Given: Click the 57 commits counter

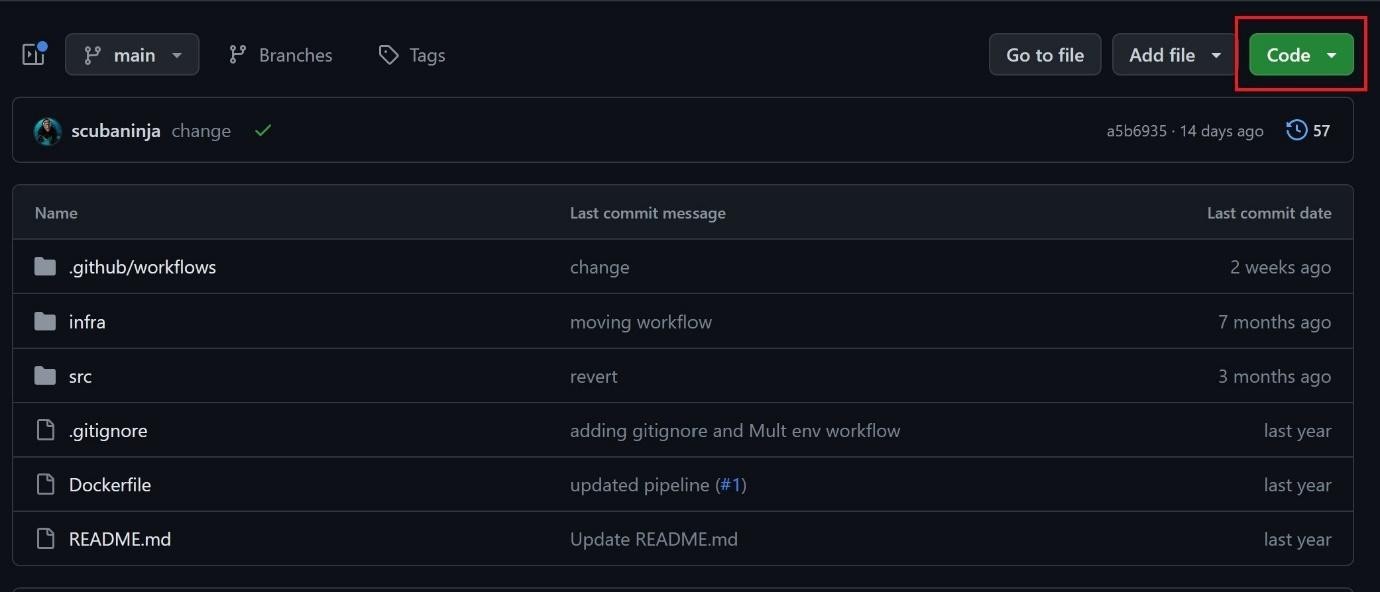Looking at the screenshot, I should [1322, 130].
